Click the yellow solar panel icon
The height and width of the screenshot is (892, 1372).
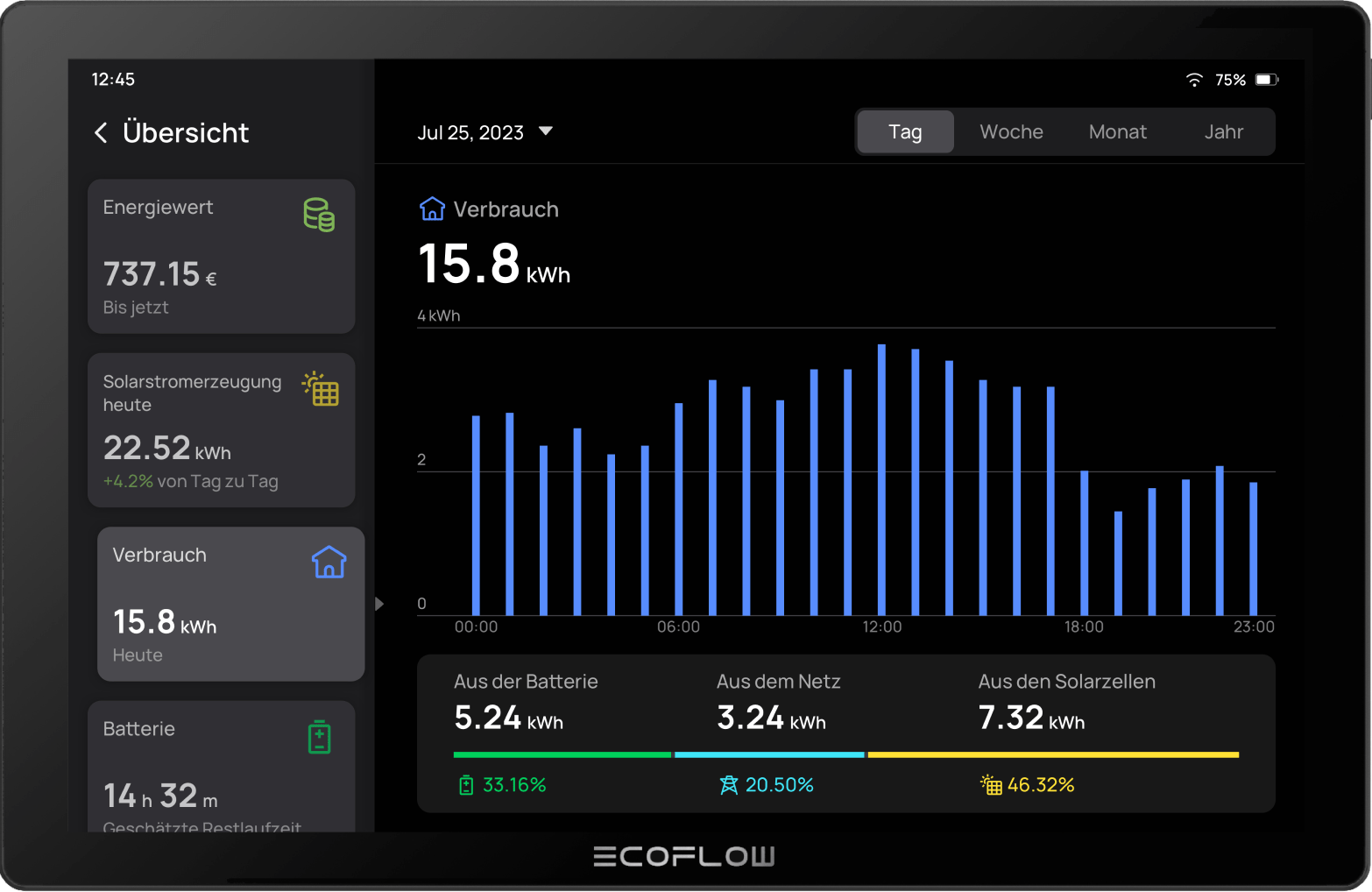[321, 389]
